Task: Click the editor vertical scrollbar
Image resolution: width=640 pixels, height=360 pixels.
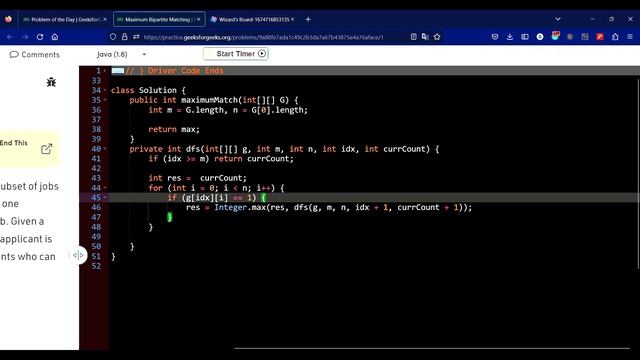Action: [638, 173]
